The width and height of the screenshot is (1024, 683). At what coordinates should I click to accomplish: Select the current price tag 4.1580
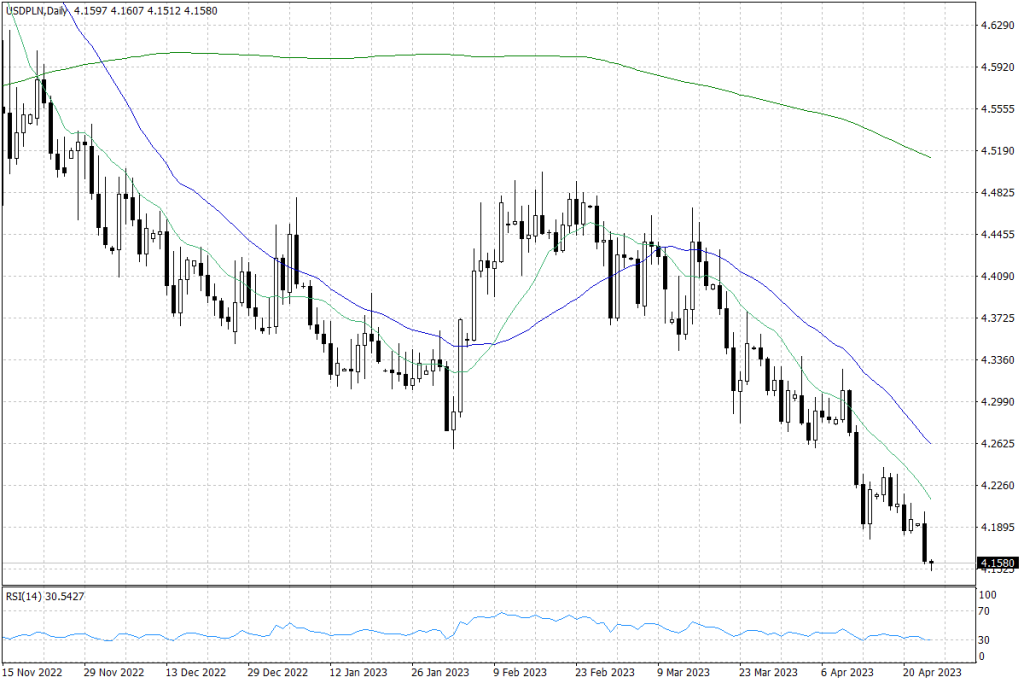click(1000, 563)
